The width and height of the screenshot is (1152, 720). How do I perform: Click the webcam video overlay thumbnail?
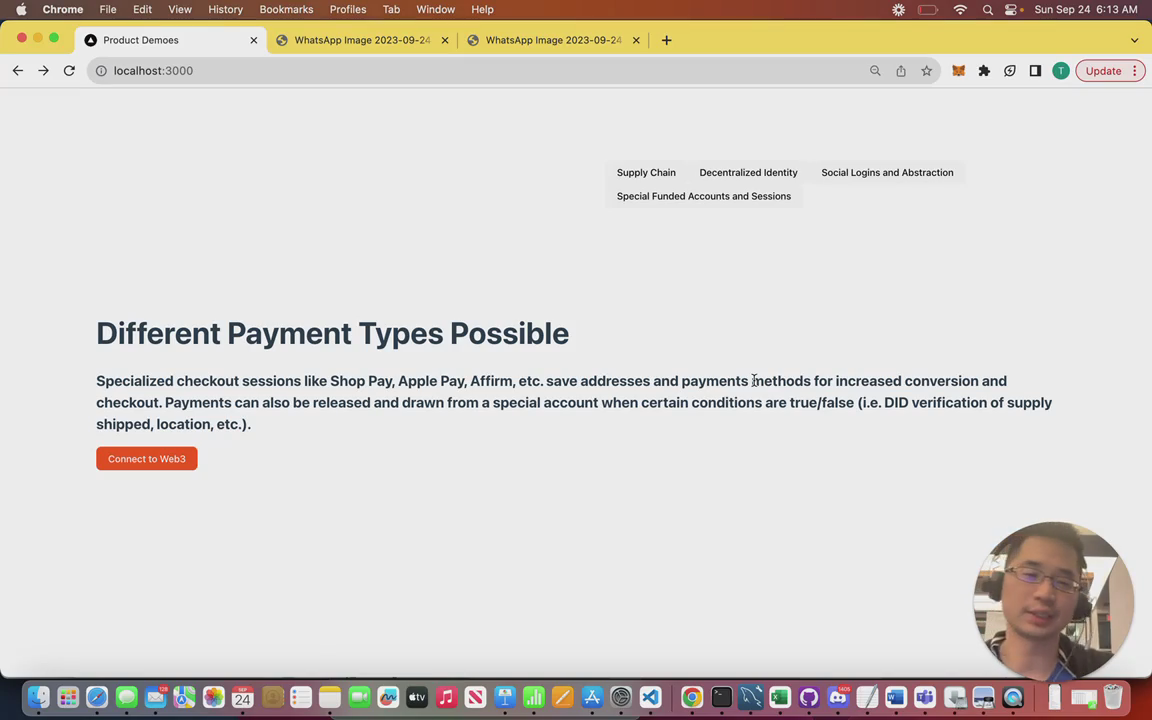pos(1053,601)
